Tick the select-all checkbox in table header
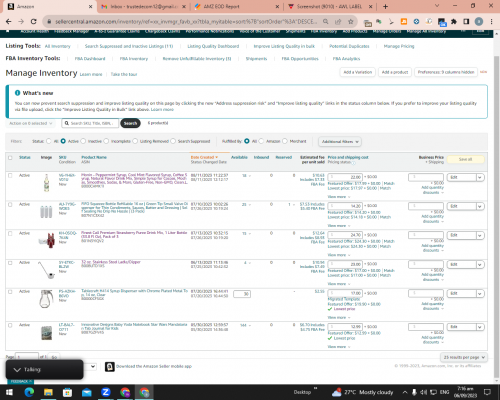This screenshot has height=400, width=500. tap(10, 158)
